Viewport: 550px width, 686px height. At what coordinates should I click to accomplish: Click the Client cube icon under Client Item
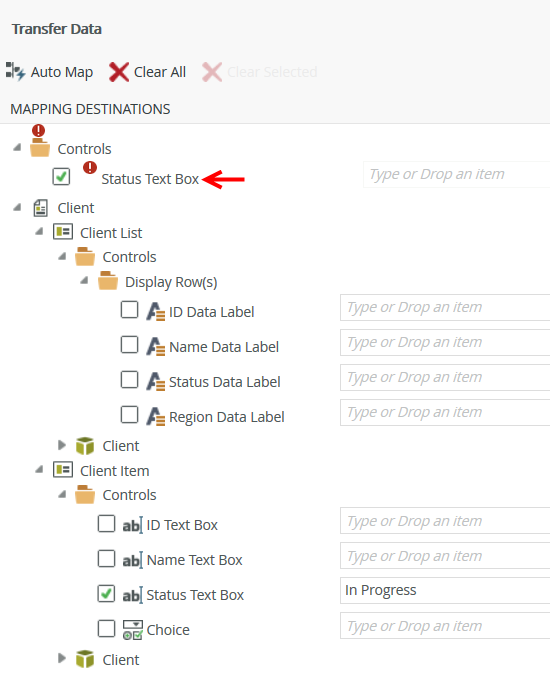tap(85, 659)
